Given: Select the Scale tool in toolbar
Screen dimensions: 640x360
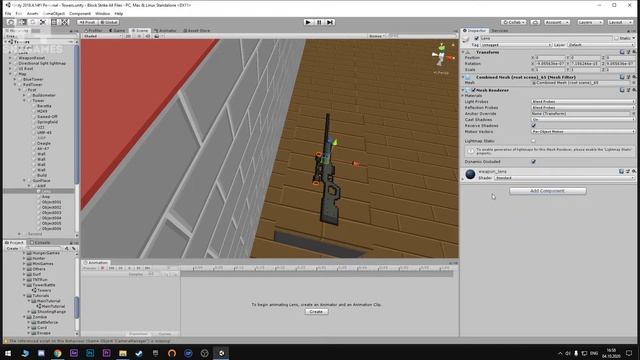Looking at the screenshot, I should click(x=43, y=22).
